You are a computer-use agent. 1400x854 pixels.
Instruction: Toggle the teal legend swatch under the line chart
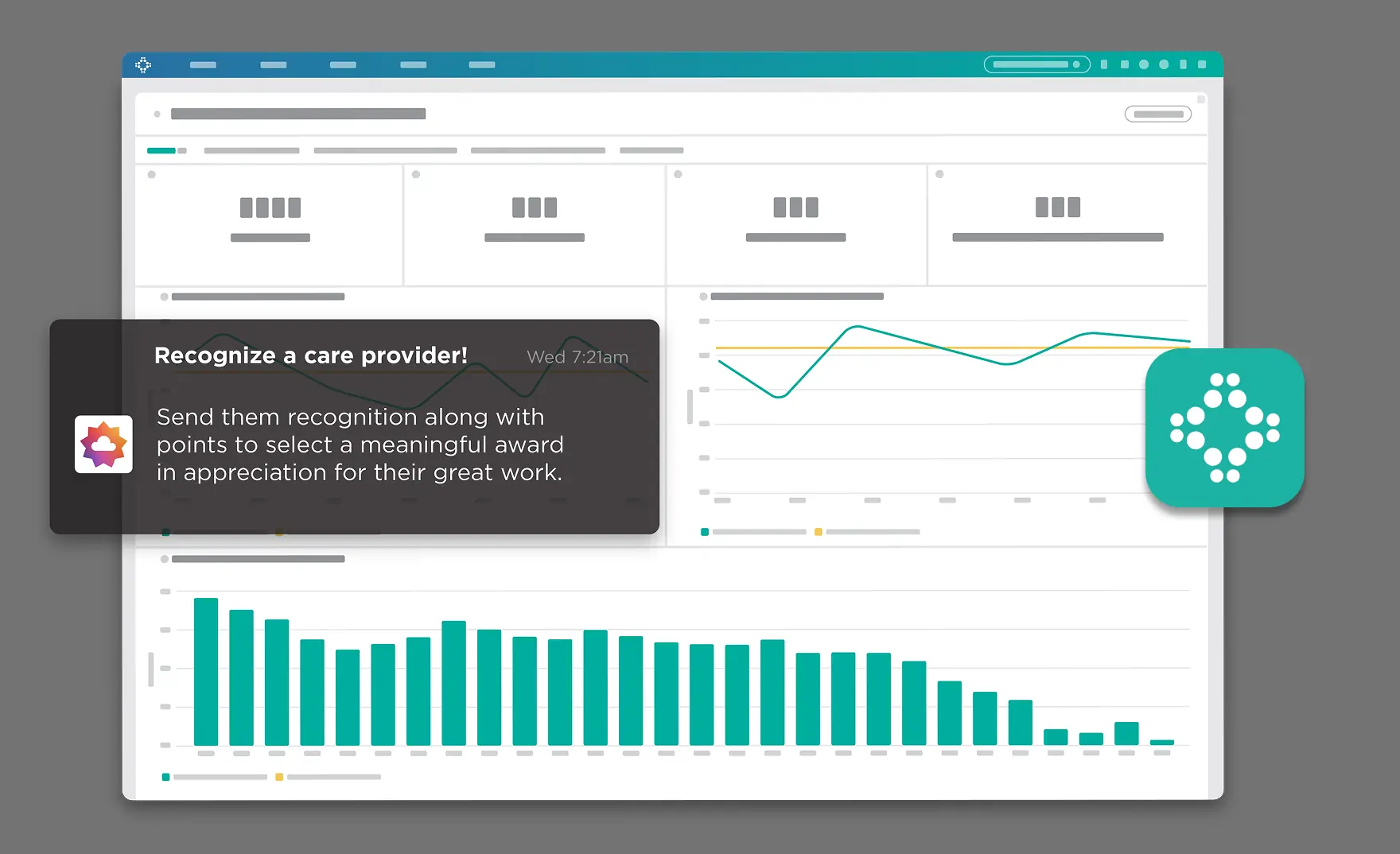point(705,532)
